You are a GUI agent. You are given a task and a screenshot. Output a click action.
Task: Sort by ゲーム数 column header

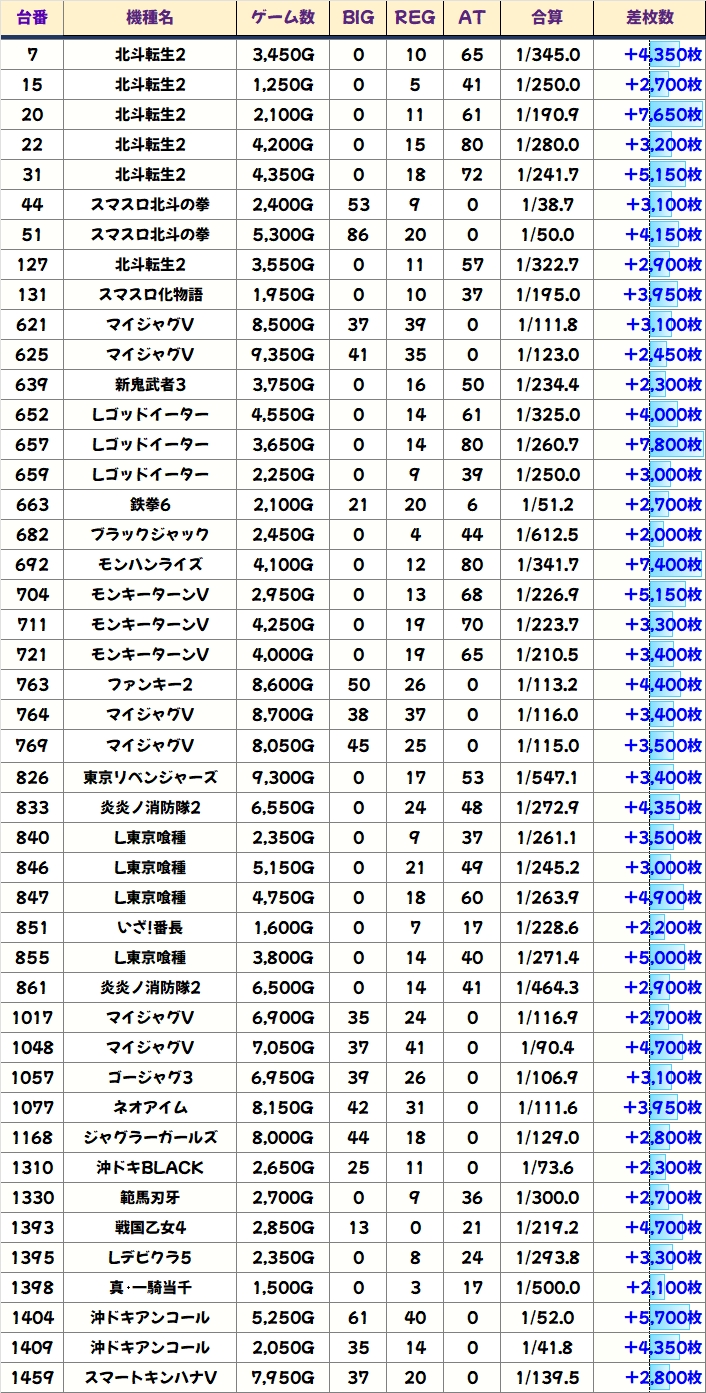click(283, 18)
